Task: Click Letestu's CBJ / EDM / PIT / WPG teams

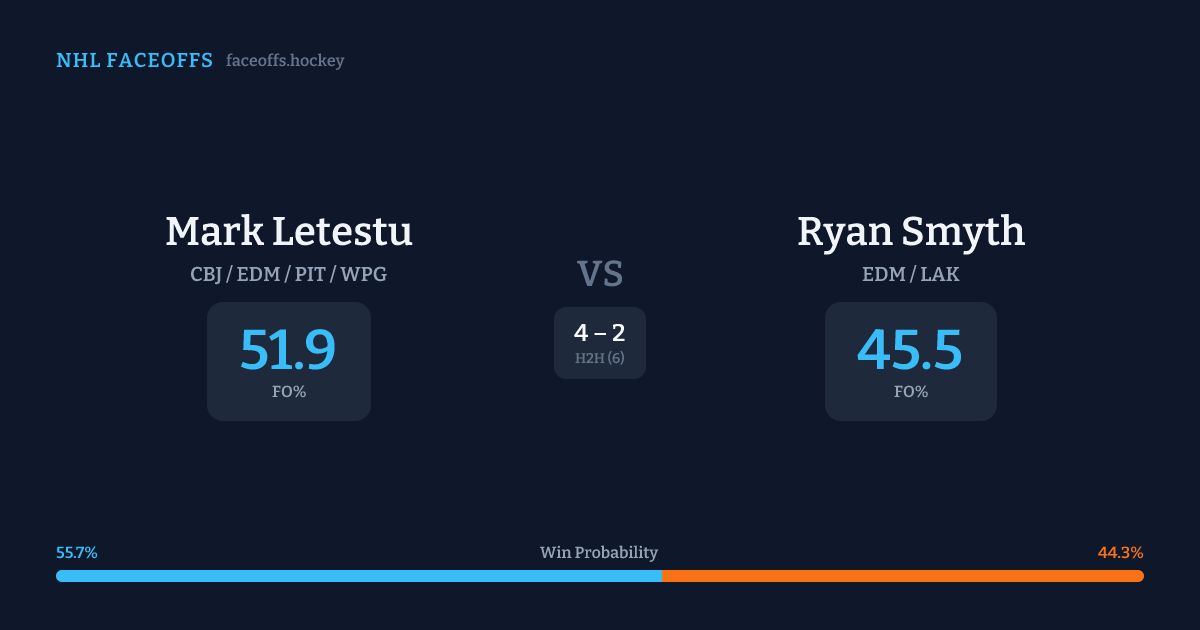Action: (289, 274)
